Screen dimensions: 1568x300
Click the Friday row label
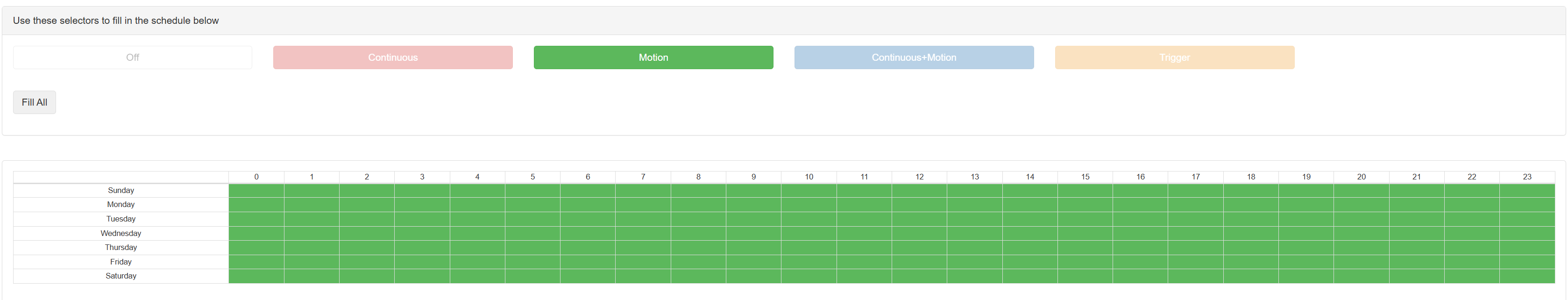pos(121,262)
